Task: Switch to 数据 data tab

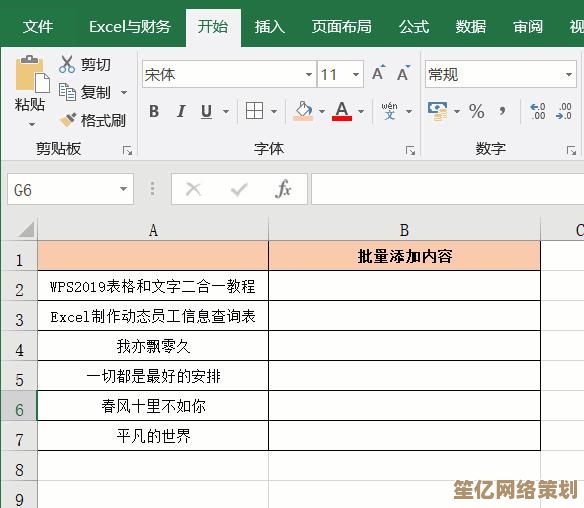Action: click(471, 26)
